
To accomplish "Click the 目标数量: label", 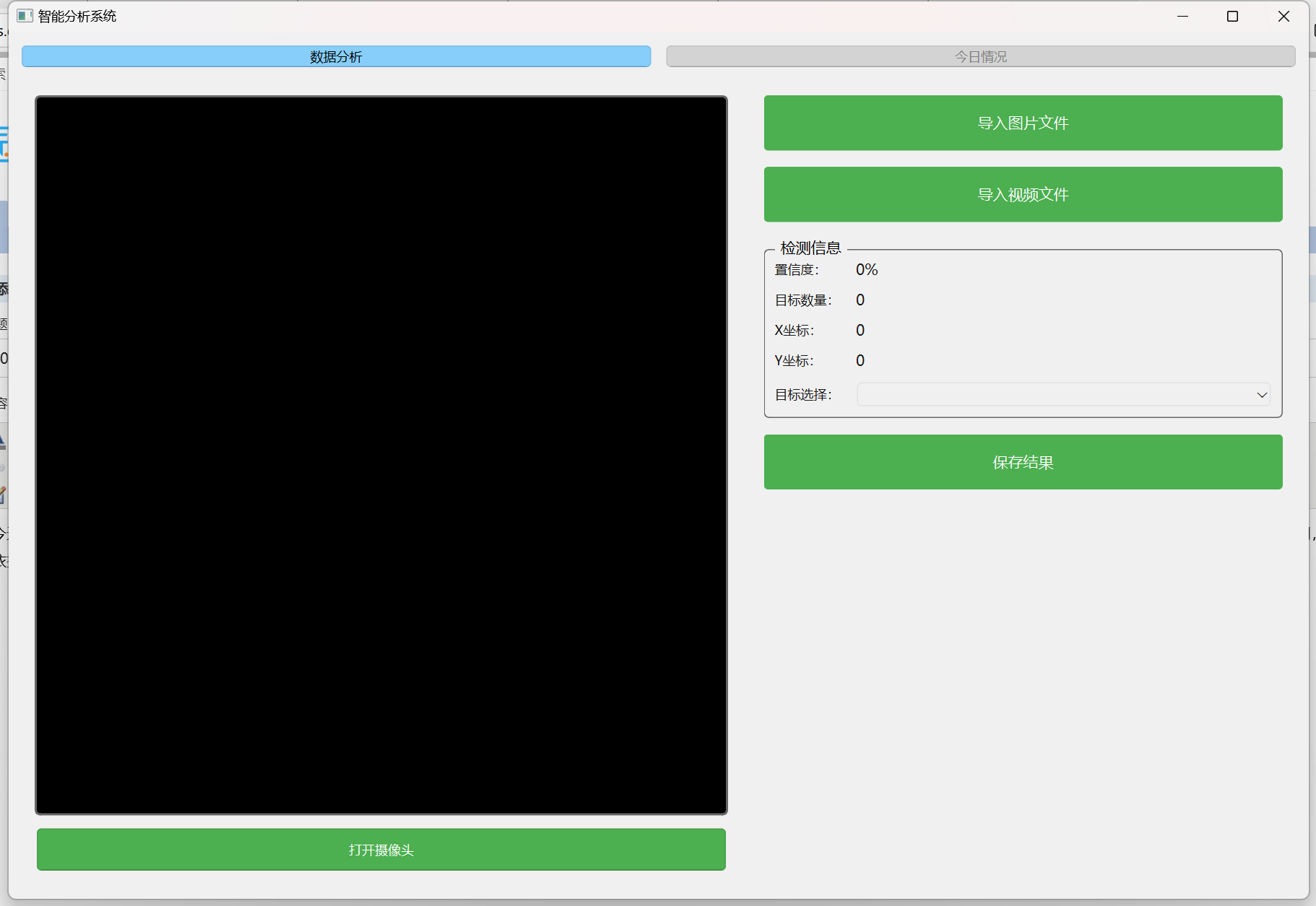I will click(x=803, y=300).
